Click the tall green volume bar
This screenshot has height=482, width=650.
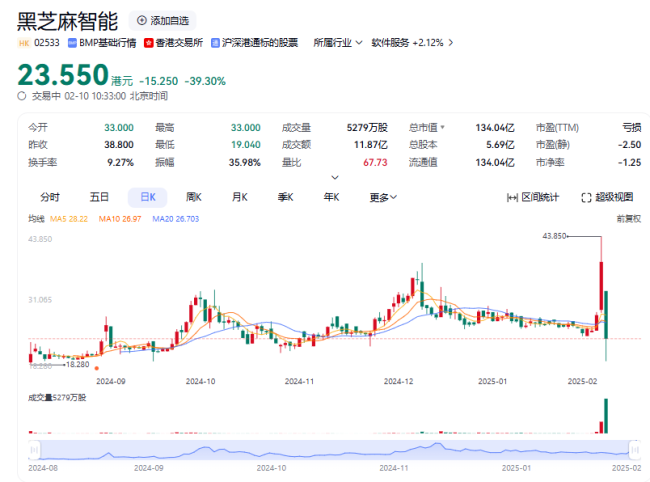click(x=606, y=416)
